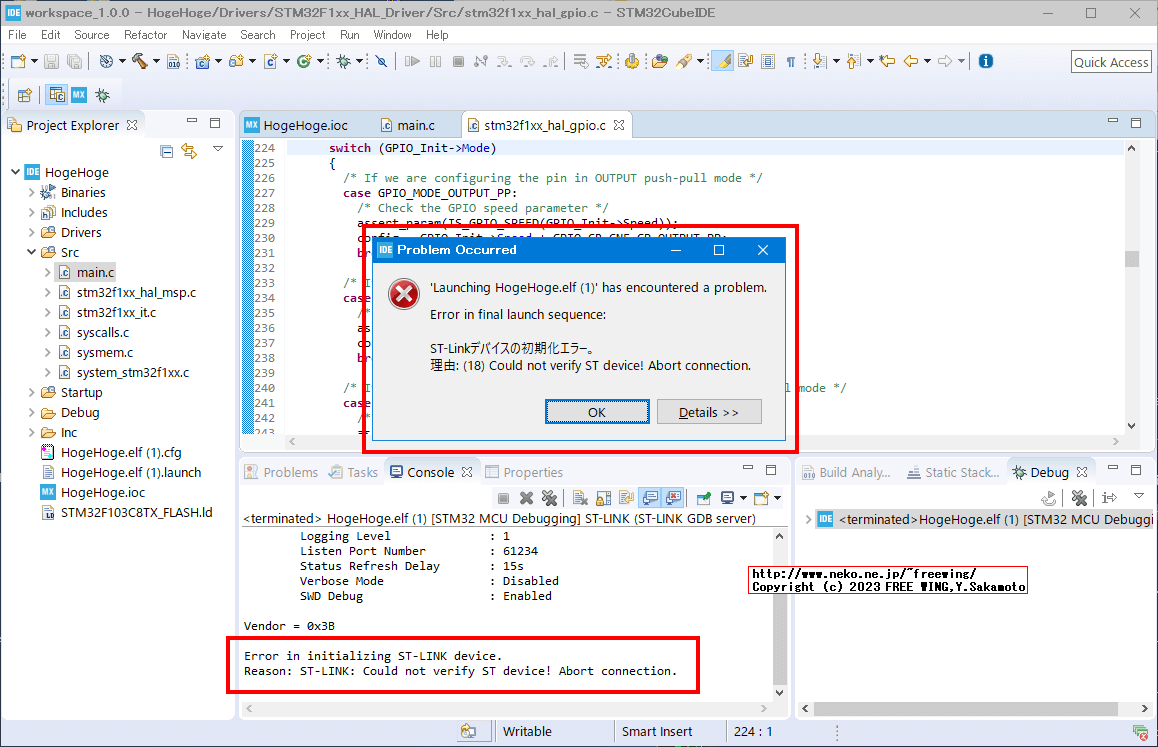This screenshot has height=747, width=1158.
Task: Pin the Console view
Action: pos(702,497)
